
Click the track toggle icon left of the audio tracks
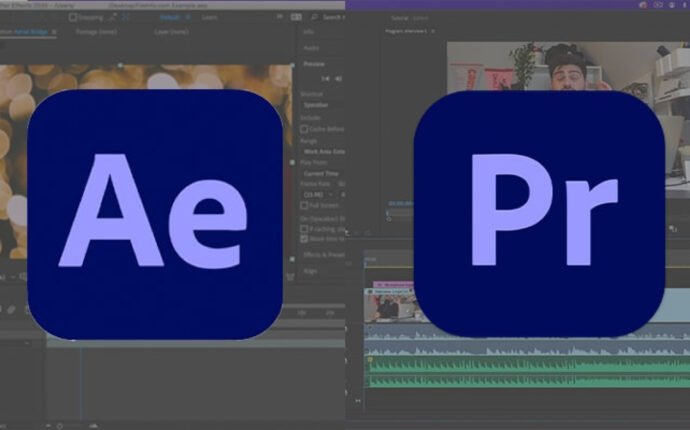(x=347, y=329)
